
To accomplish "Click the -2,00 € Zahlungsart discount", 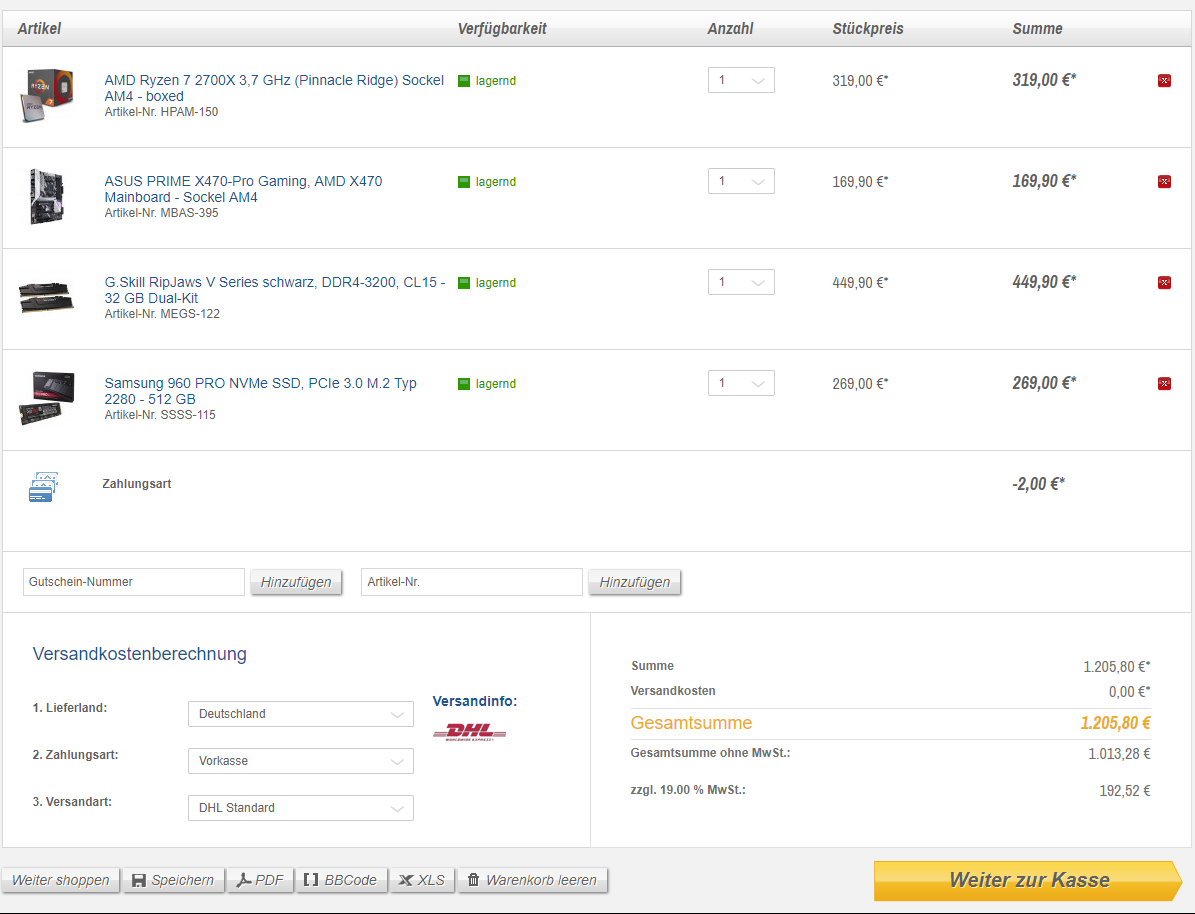I will click(x=1038, y=484).
